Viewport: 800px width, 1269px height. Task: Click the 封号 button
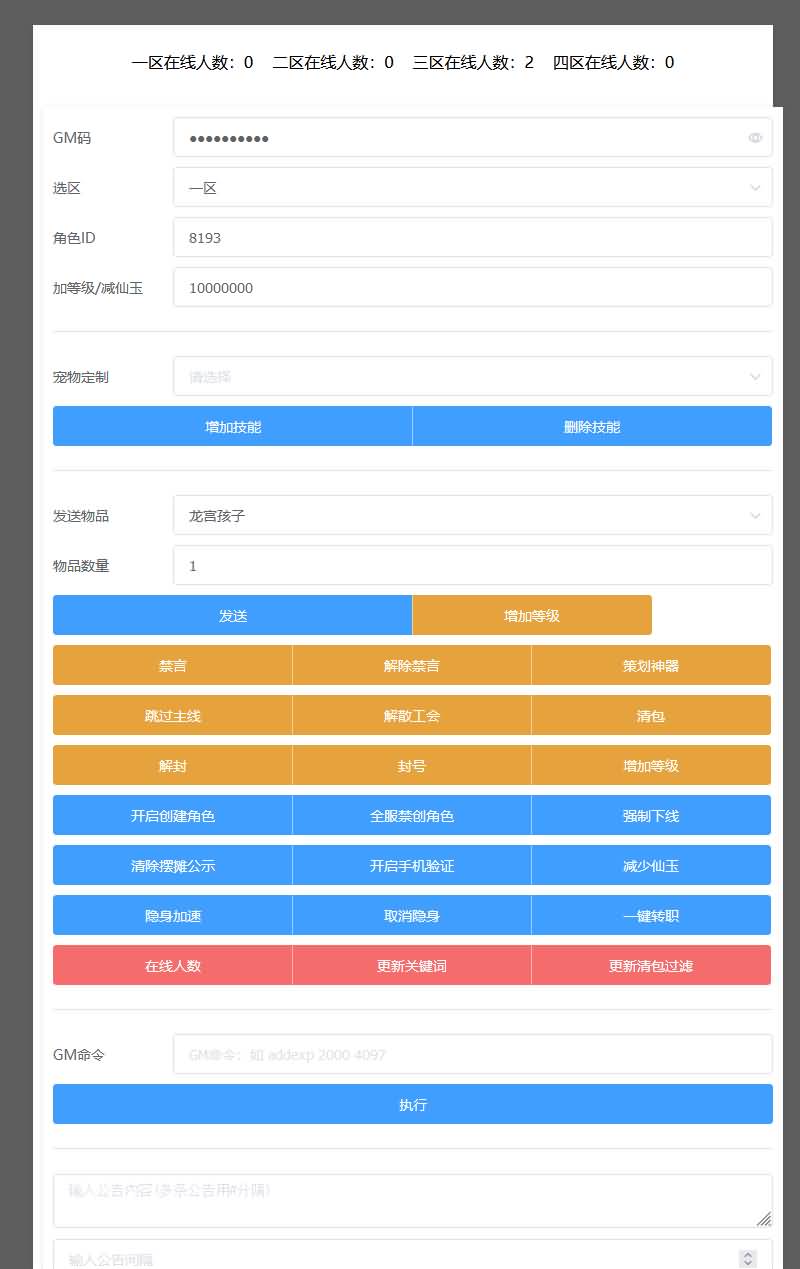pos(412,766)
